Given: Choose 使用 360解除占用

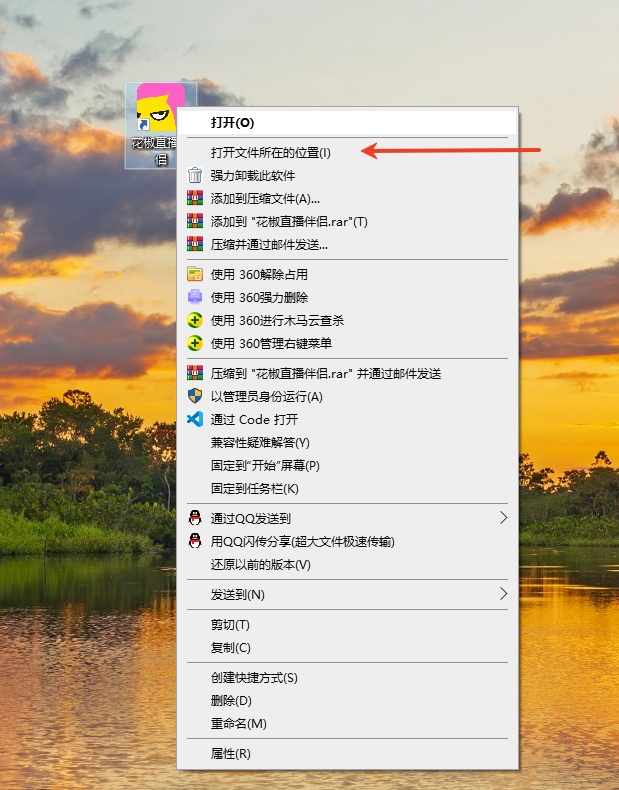Looking at the screenshot, I should click(x=347, y=275).
